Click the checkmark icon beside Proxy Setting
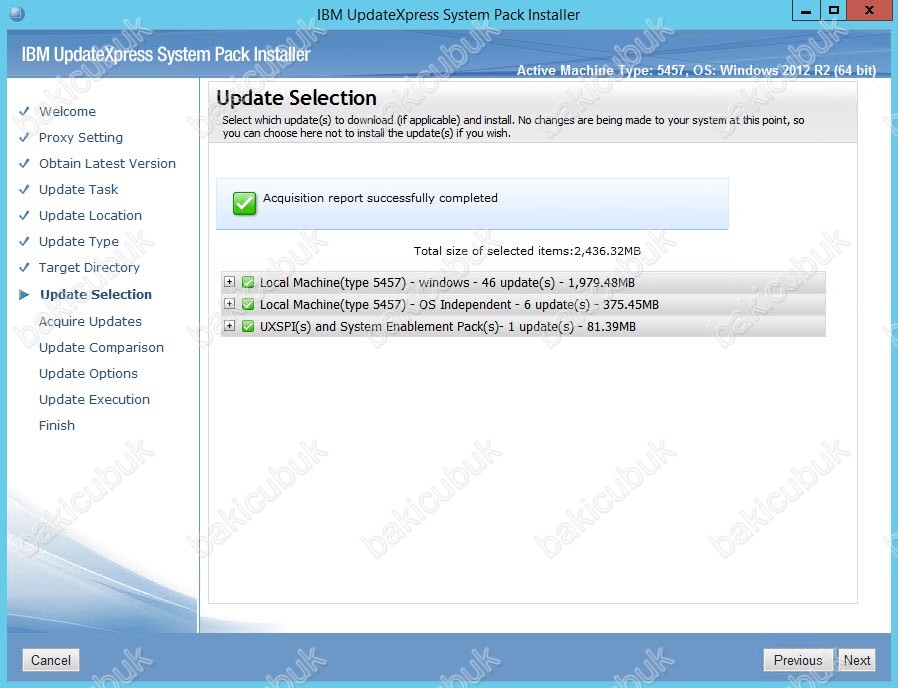Screen dimensions: 898x688 (x=24, y=137)
